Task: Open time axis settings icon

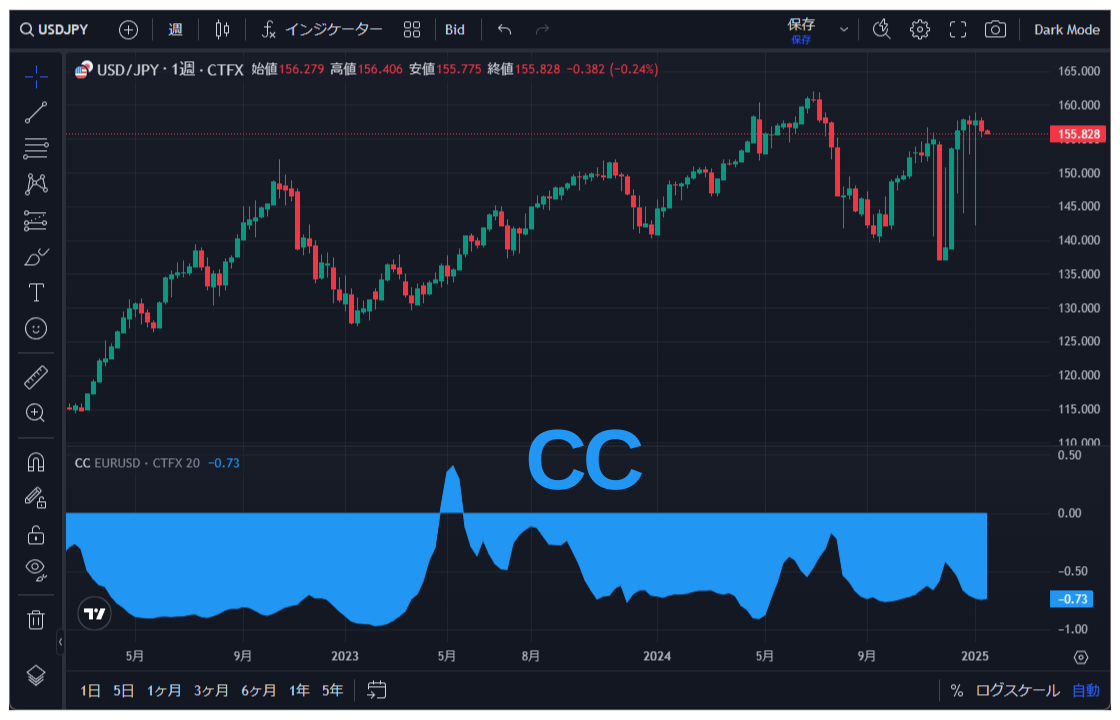Action: (x=1081, y=657)
